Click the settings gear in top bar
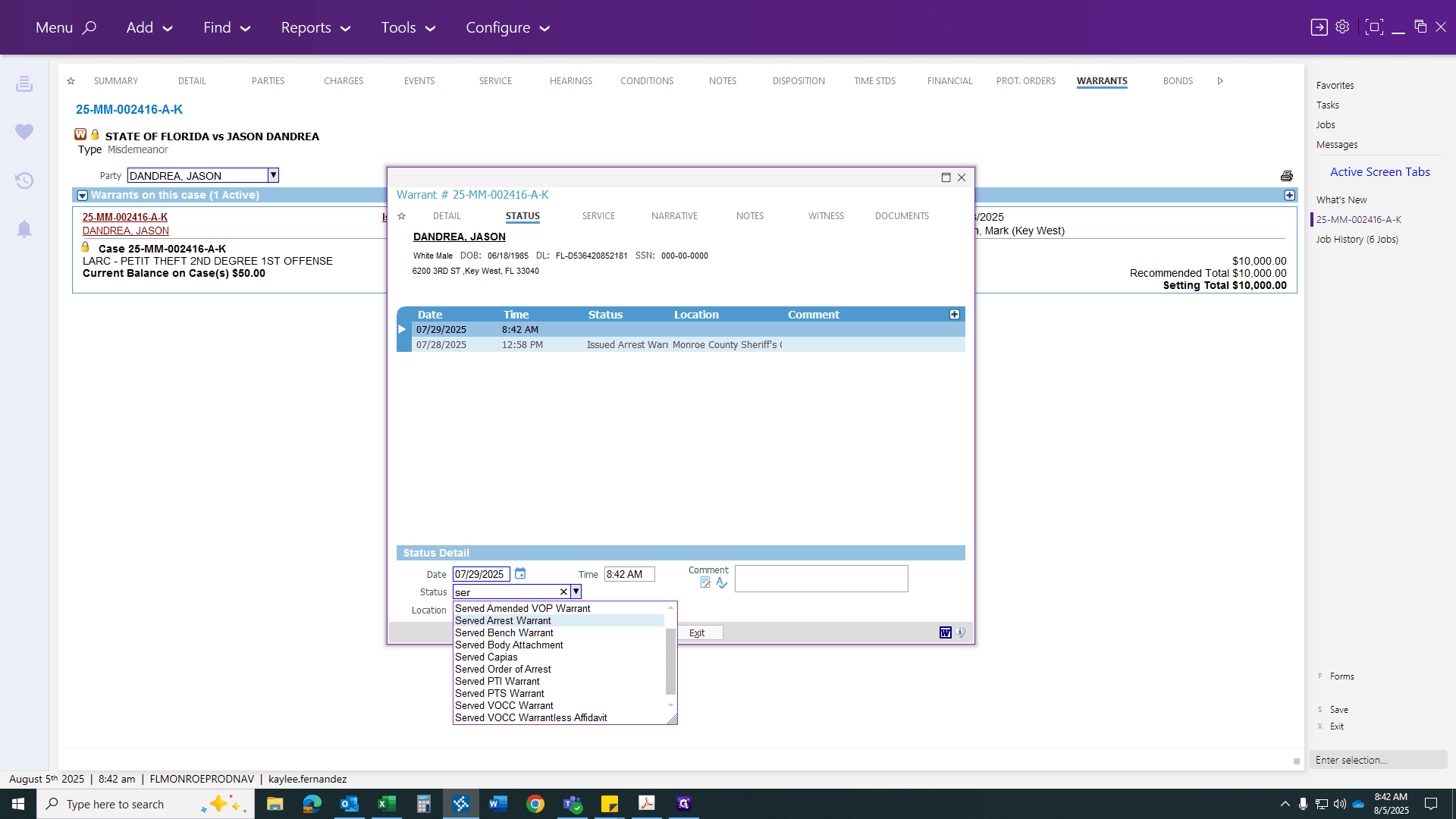Image resolution: width=1456 pixels, height=819 pixels. click(1342, 27)
